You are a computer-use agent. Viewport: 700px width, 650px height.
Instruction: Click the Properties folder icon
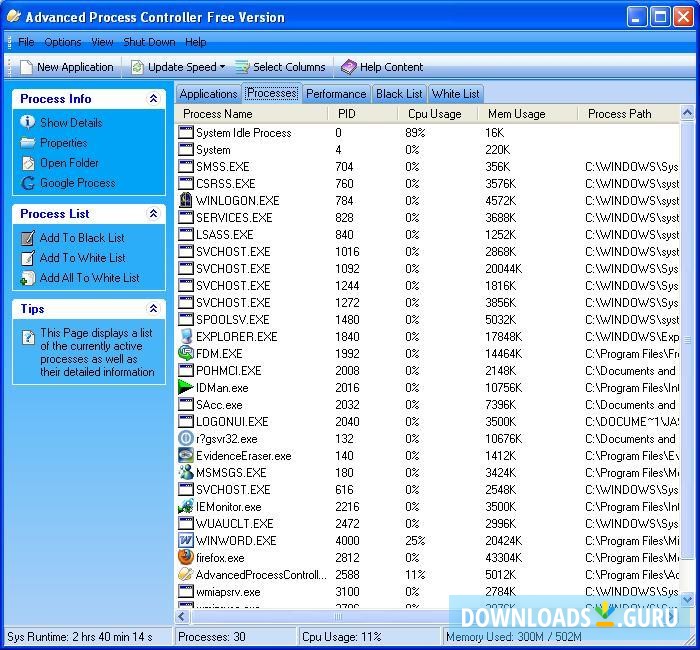28,143
